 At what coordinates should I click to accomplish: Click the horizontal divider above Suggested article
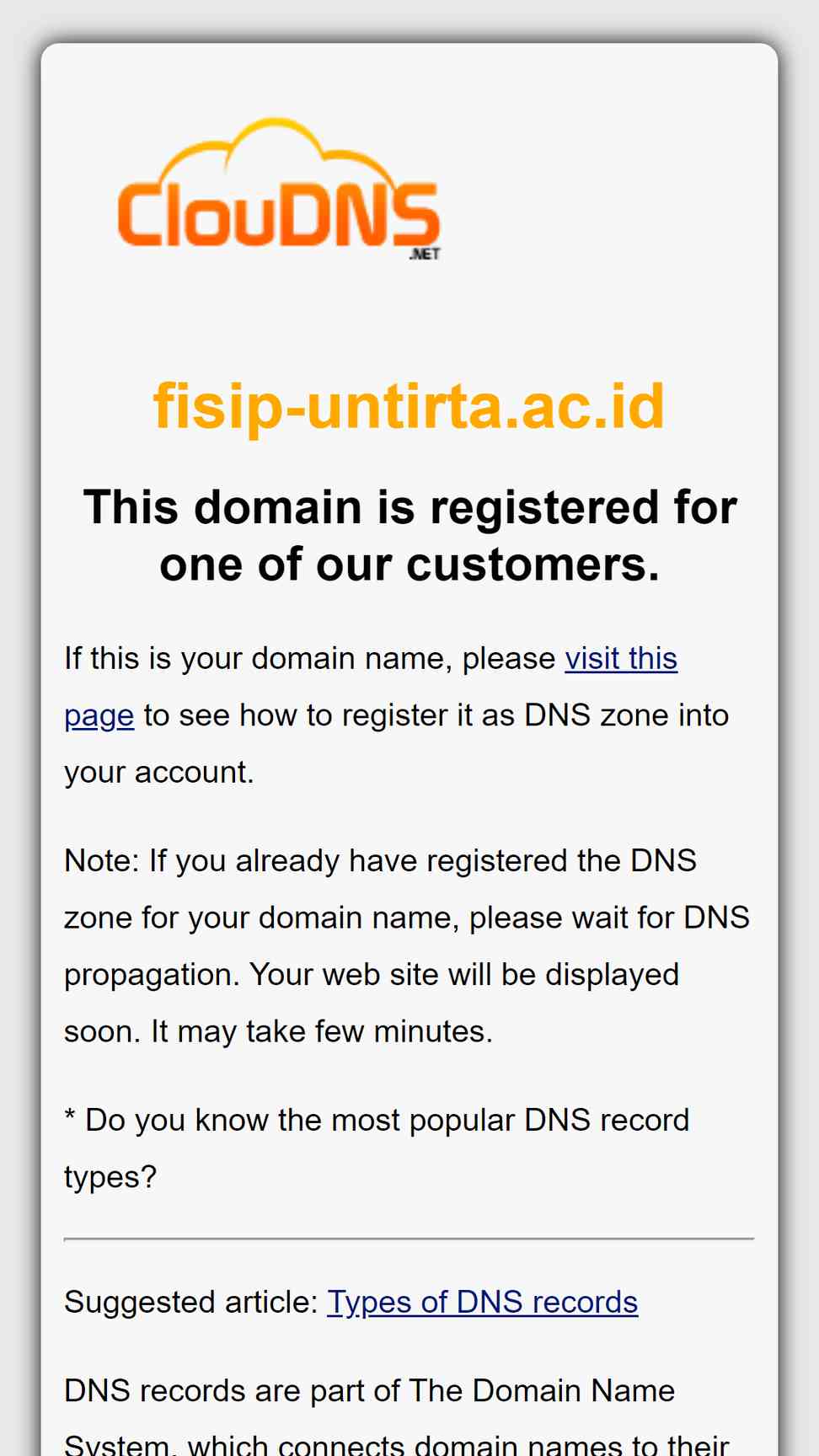pyautogui.click(x=409, y=1239)
